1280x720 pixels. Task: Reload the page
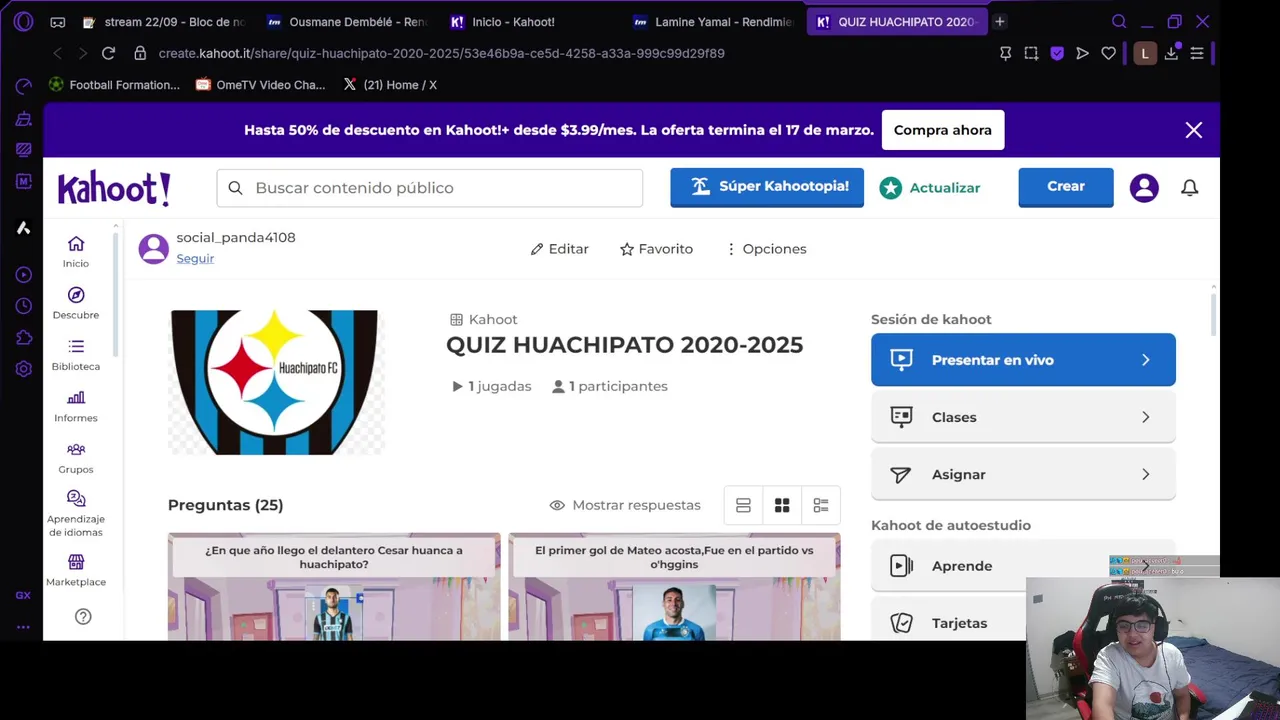point(108,53)
